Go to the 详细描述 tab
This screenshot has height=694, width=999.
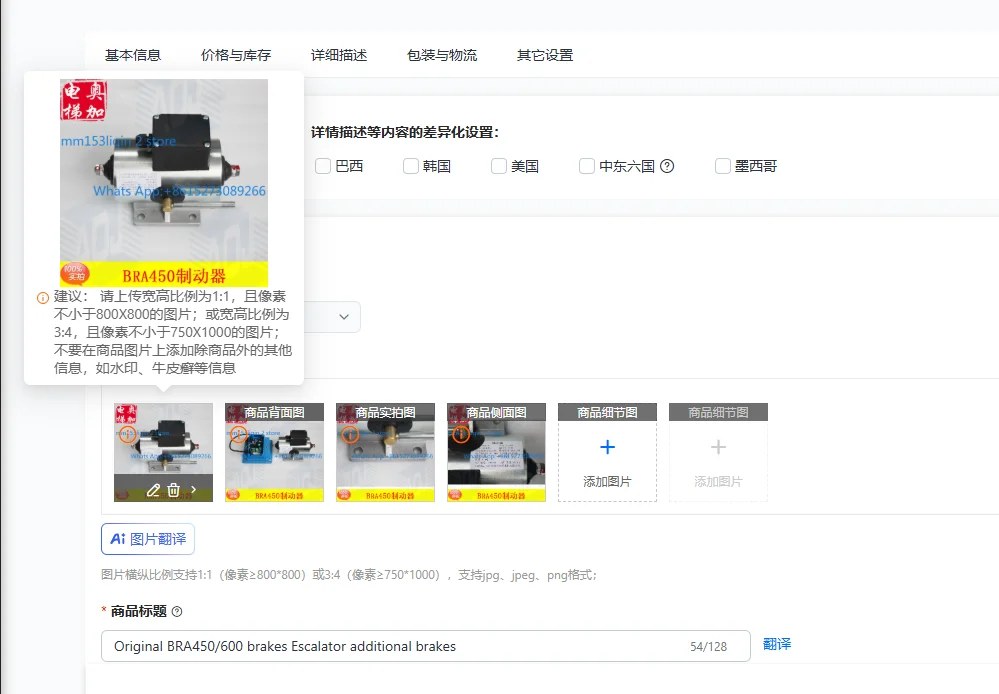pos(339,55)
